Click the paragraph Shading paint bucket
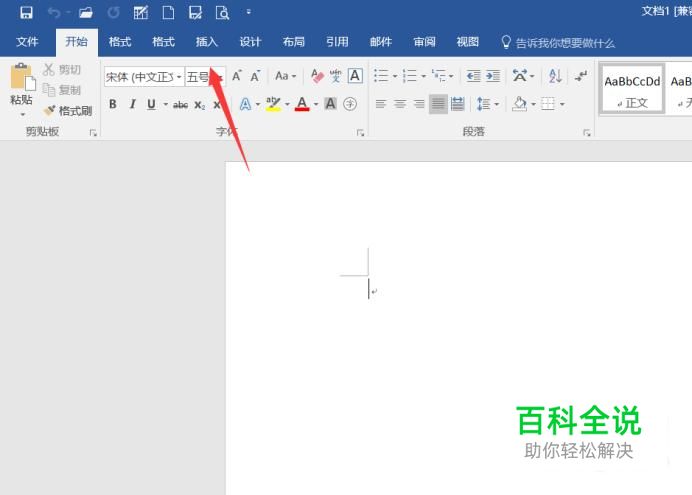Image resolution: width=692 pixels, height=495 pixels. [519, 104]
